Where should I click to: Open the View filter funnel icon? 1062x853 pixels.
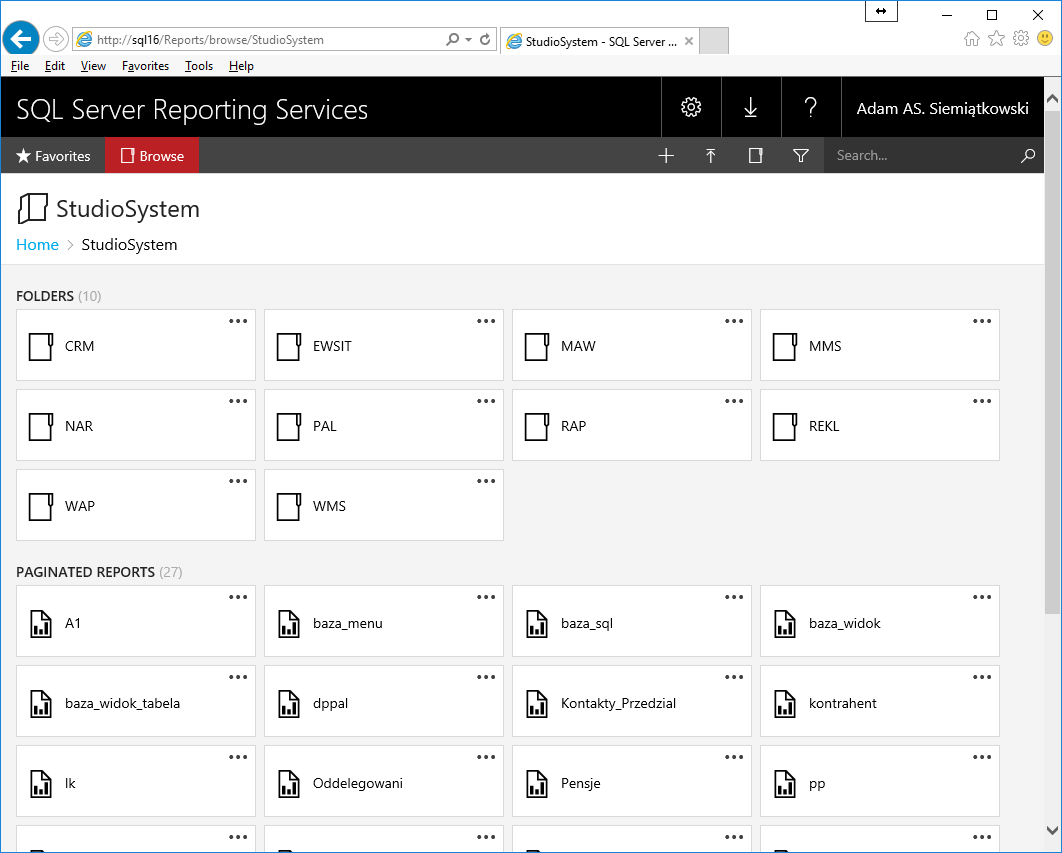[x=801, y=156]
